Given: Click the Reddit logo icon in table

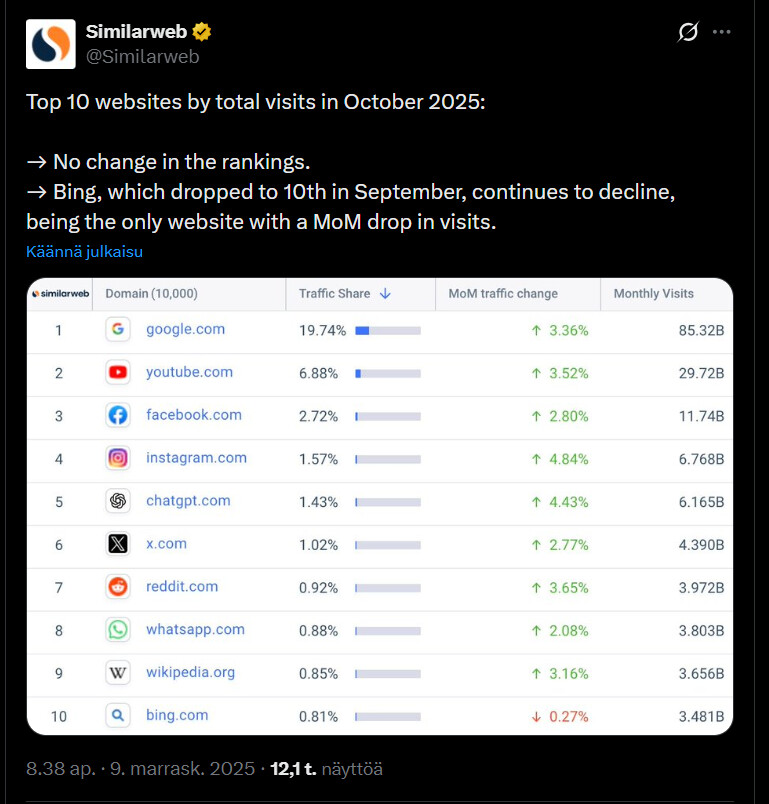Looking at the screenshot, I should (x=118, y=587).
